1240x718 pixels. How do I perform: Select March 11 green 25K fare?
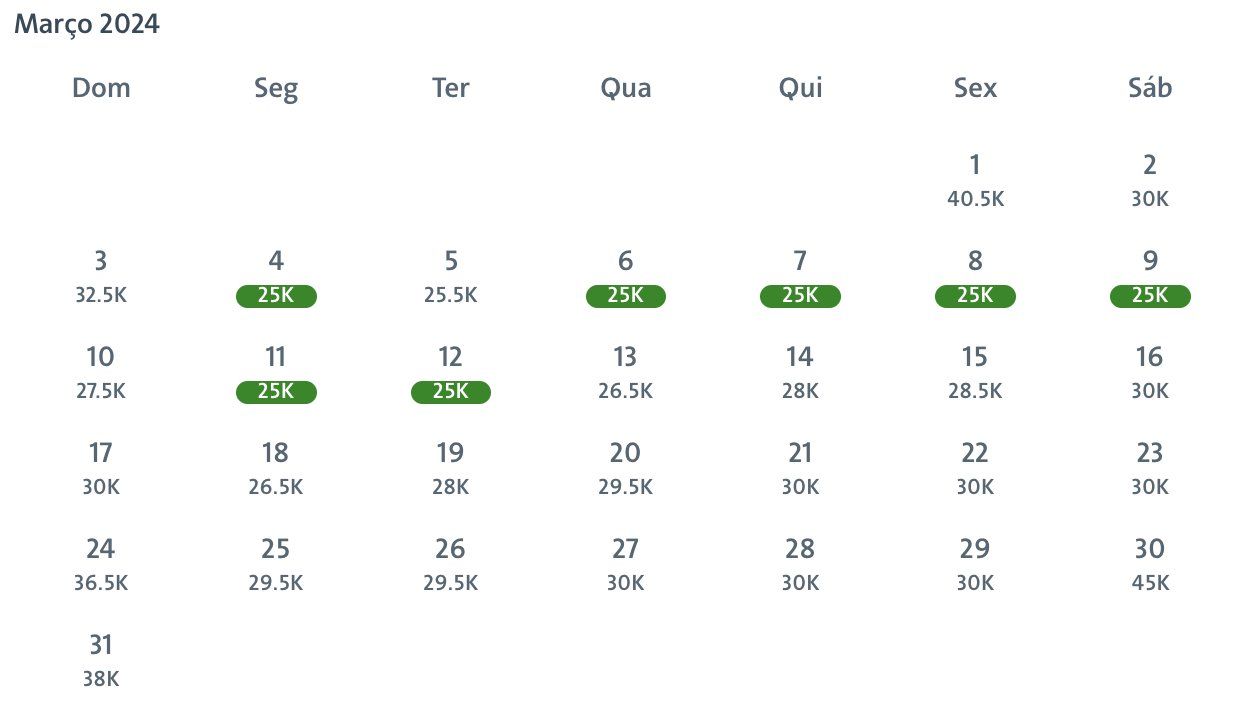[x=276, y=392]
